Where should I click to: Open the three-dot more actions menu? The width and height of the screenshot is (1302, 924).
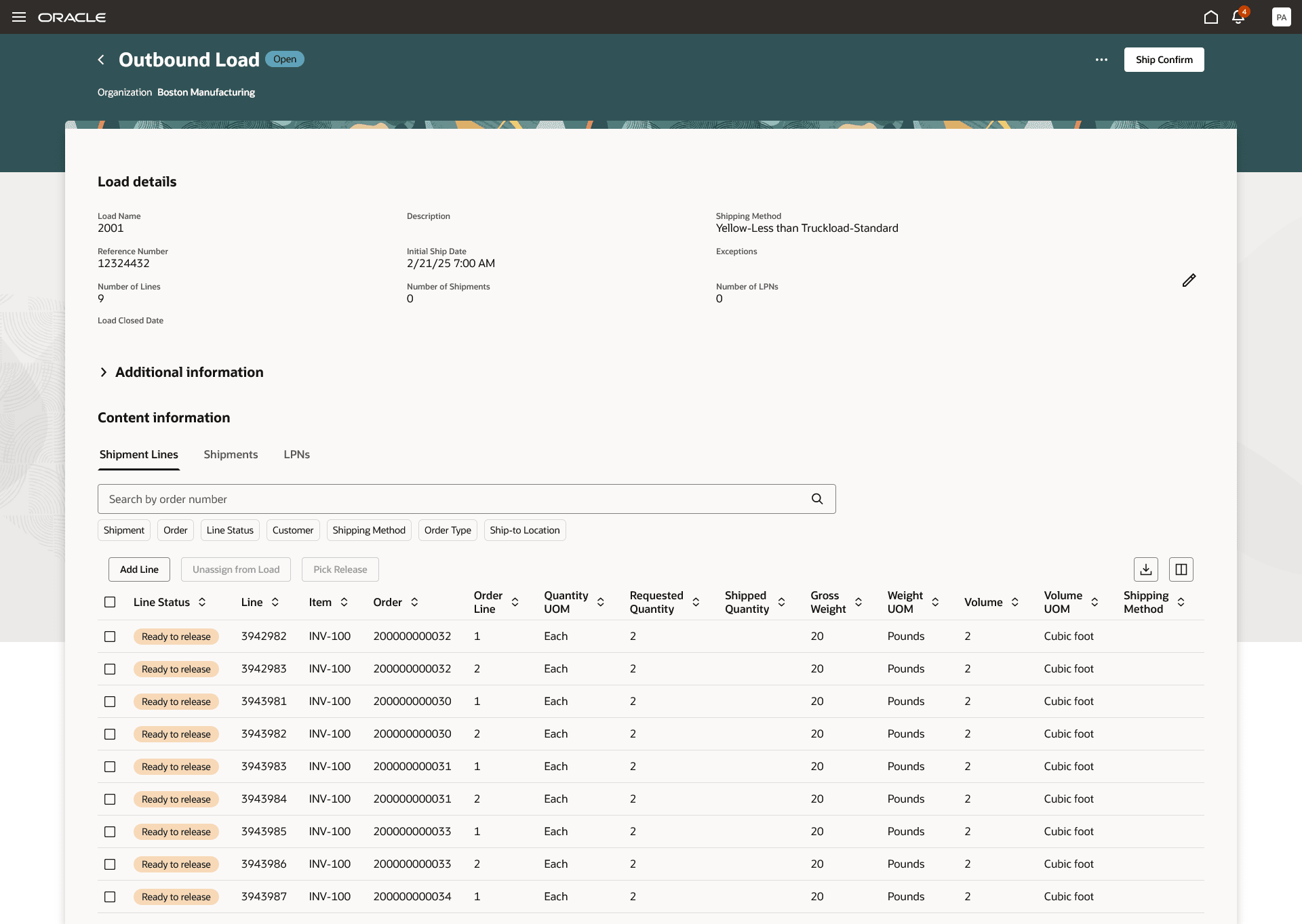(1101, 60)
